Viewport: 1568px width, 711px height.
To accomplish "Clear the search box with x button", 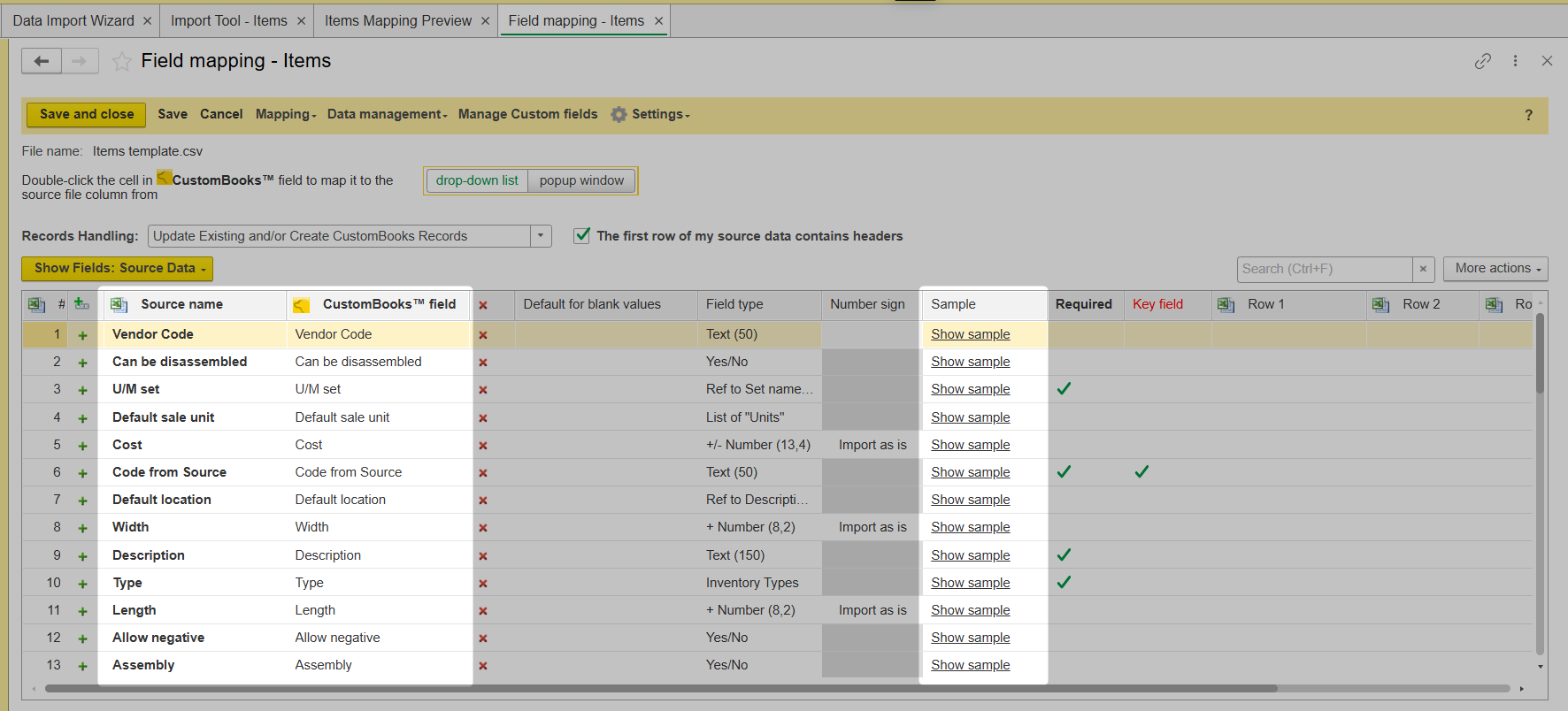I will point(1423,269).
